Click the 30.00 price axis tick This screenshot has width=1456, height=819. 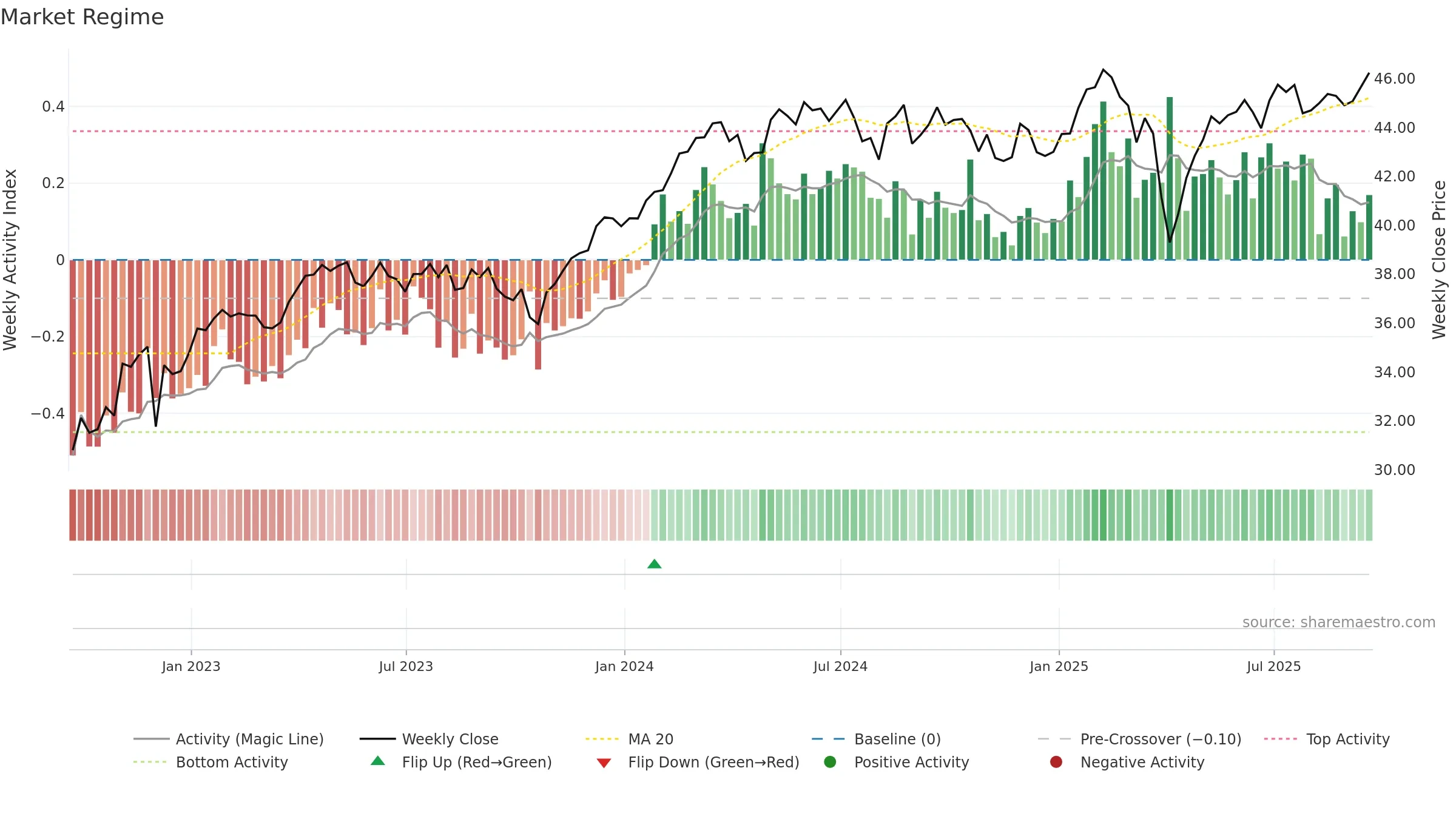1394,470
